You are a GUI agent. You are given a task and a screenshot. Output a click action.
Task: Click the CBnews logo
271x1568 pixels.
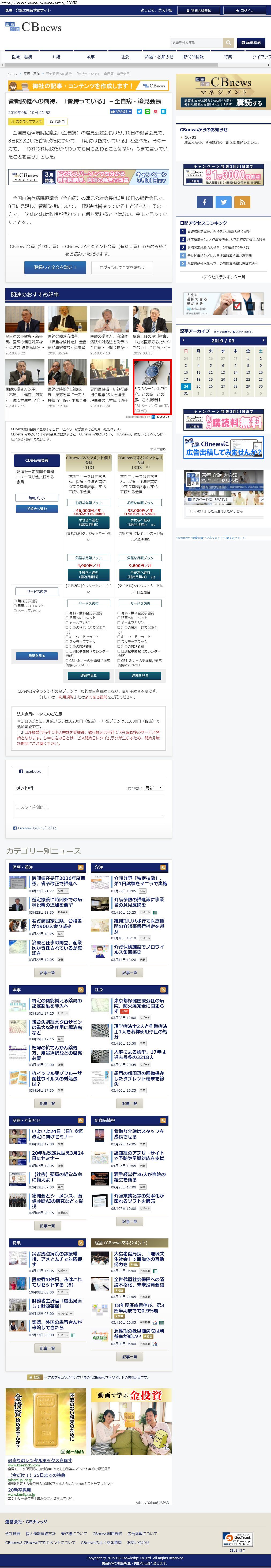pos(33,27)
